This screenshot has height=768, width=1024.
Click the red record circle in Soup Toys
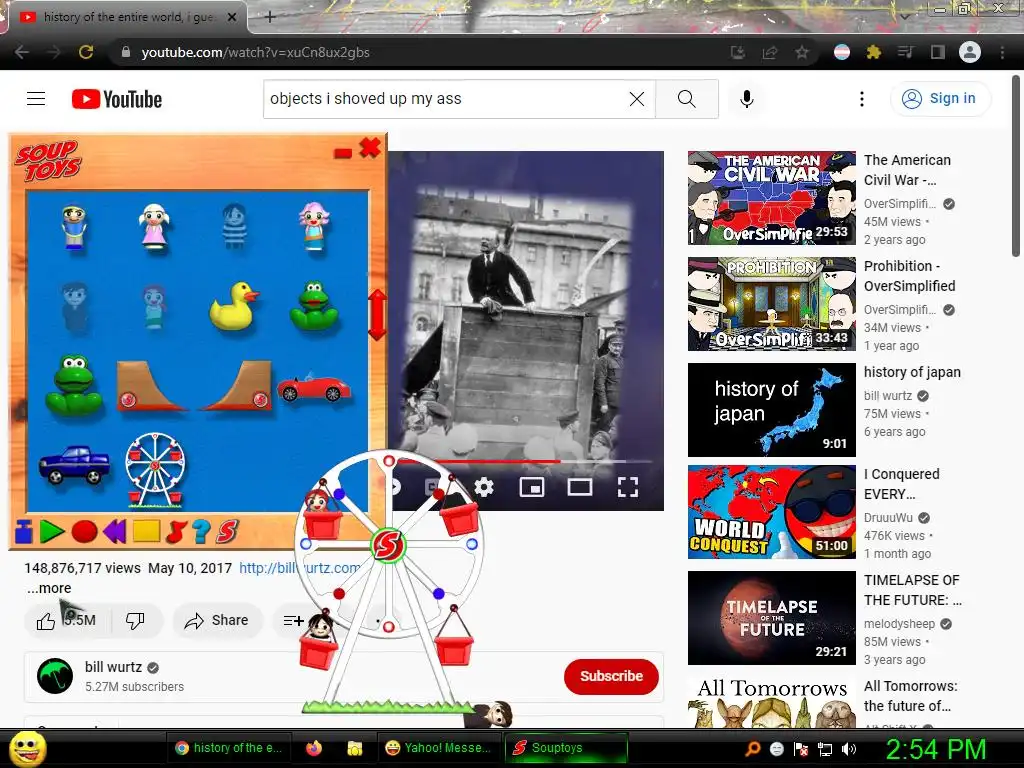click(x=84, y=532)
